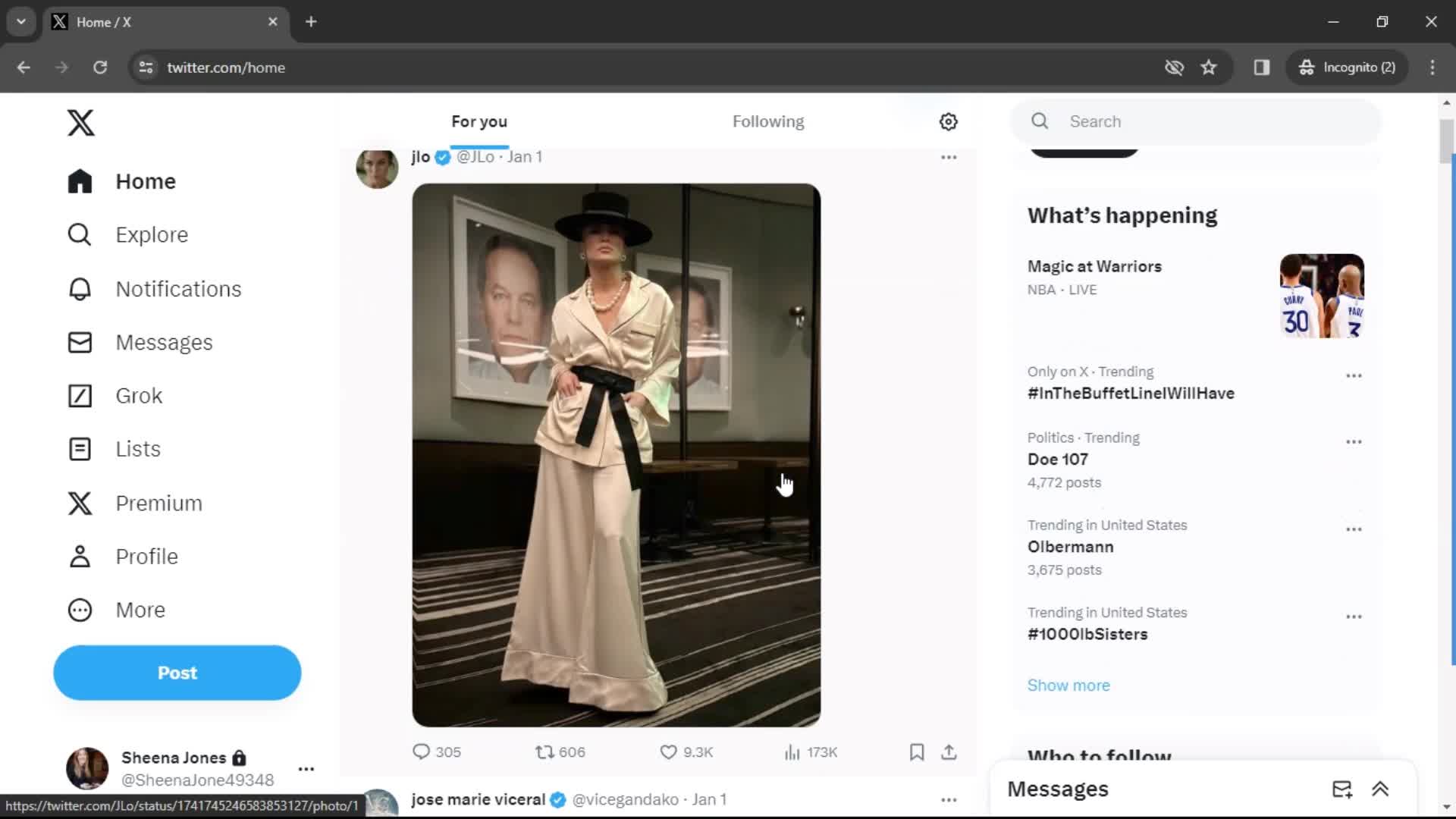Click the Show more trends link
This screenshot has height=819, width=1456.
(x=1068, y=685)
